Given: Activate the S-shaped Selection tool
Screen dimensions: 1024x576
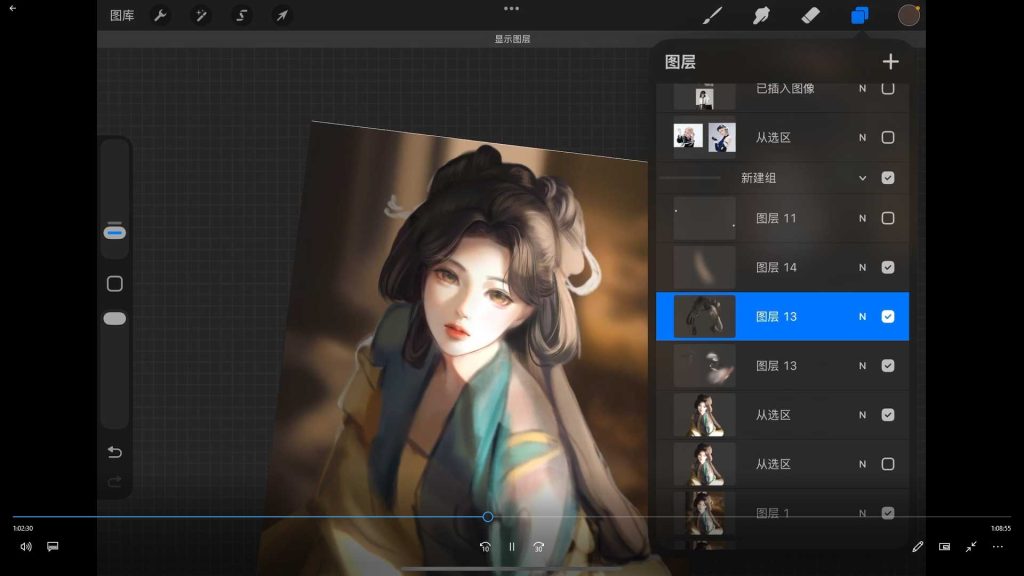Looking at the screenshot, I should tap(241, 16).
